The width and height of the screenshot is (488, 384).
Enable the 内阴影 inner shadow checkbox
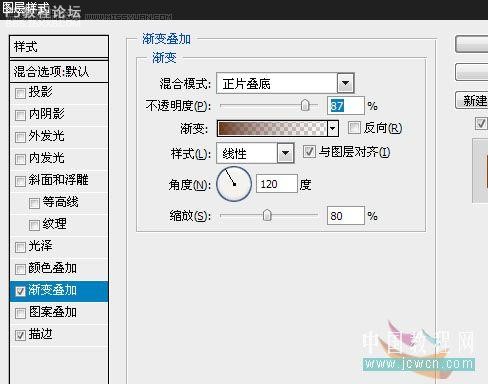[x=20, y=115]
